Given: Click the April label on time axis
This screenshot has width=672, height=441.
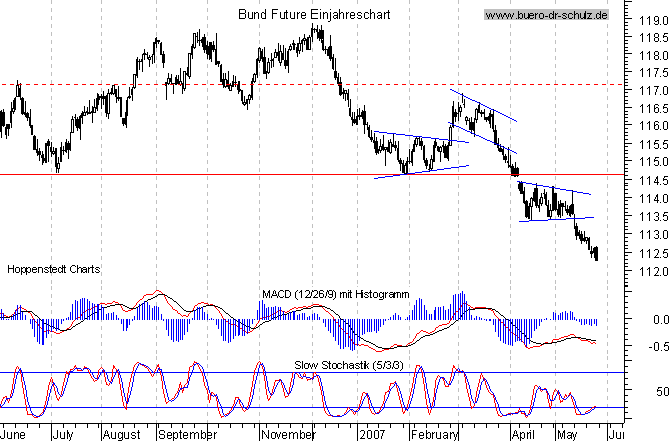Looking at the screenshot, I should pyautogui.click(x=520, y=436).
